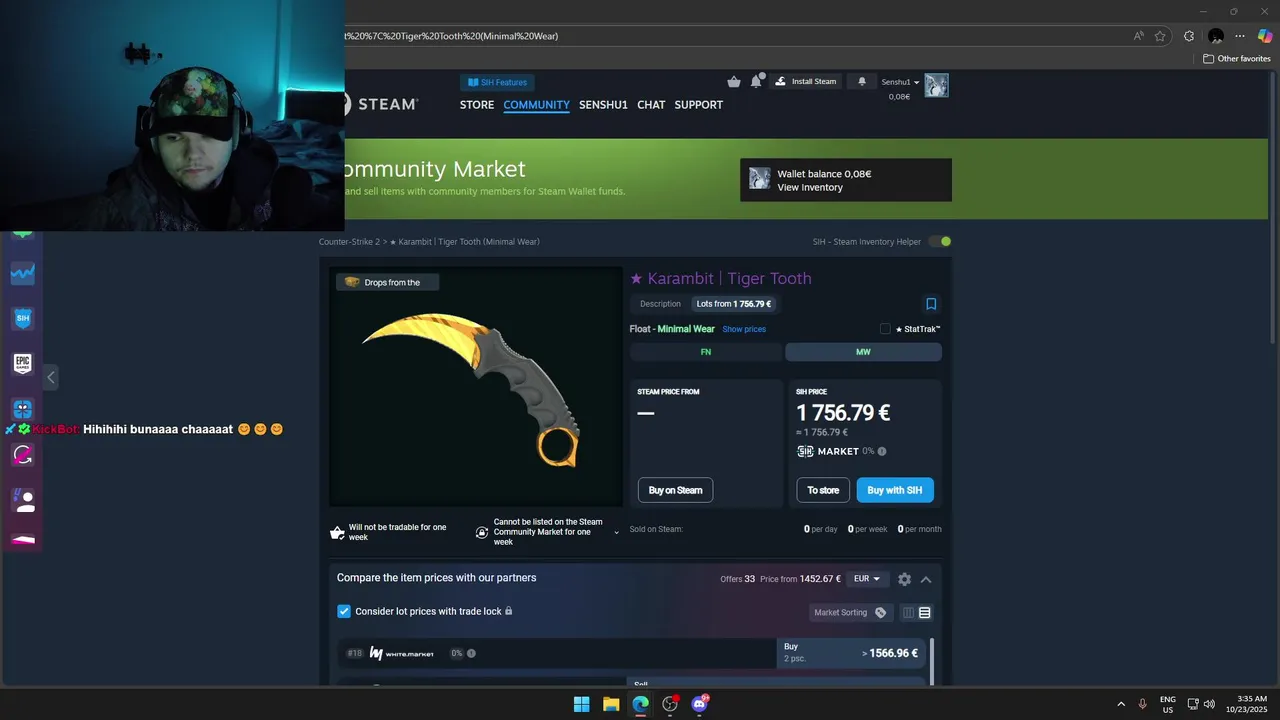Open the profile avatar in Steam header
This screenshot has width=1280, height=720.
[x=936, y=85]
